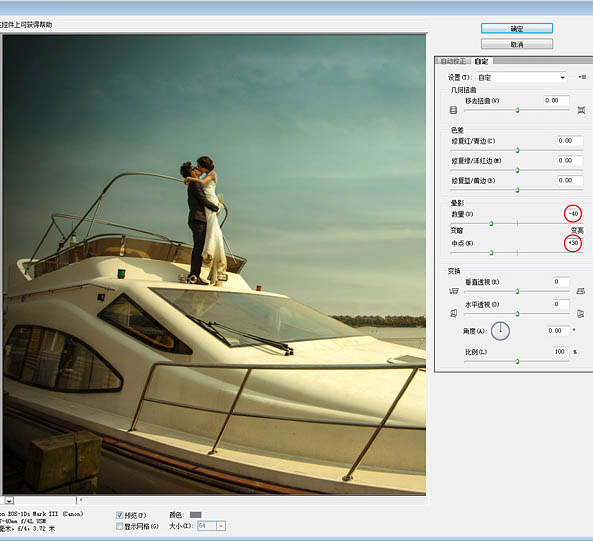Click the vignette midpoint value field
The width and height of the screenshot is (593, 541).
574,243
